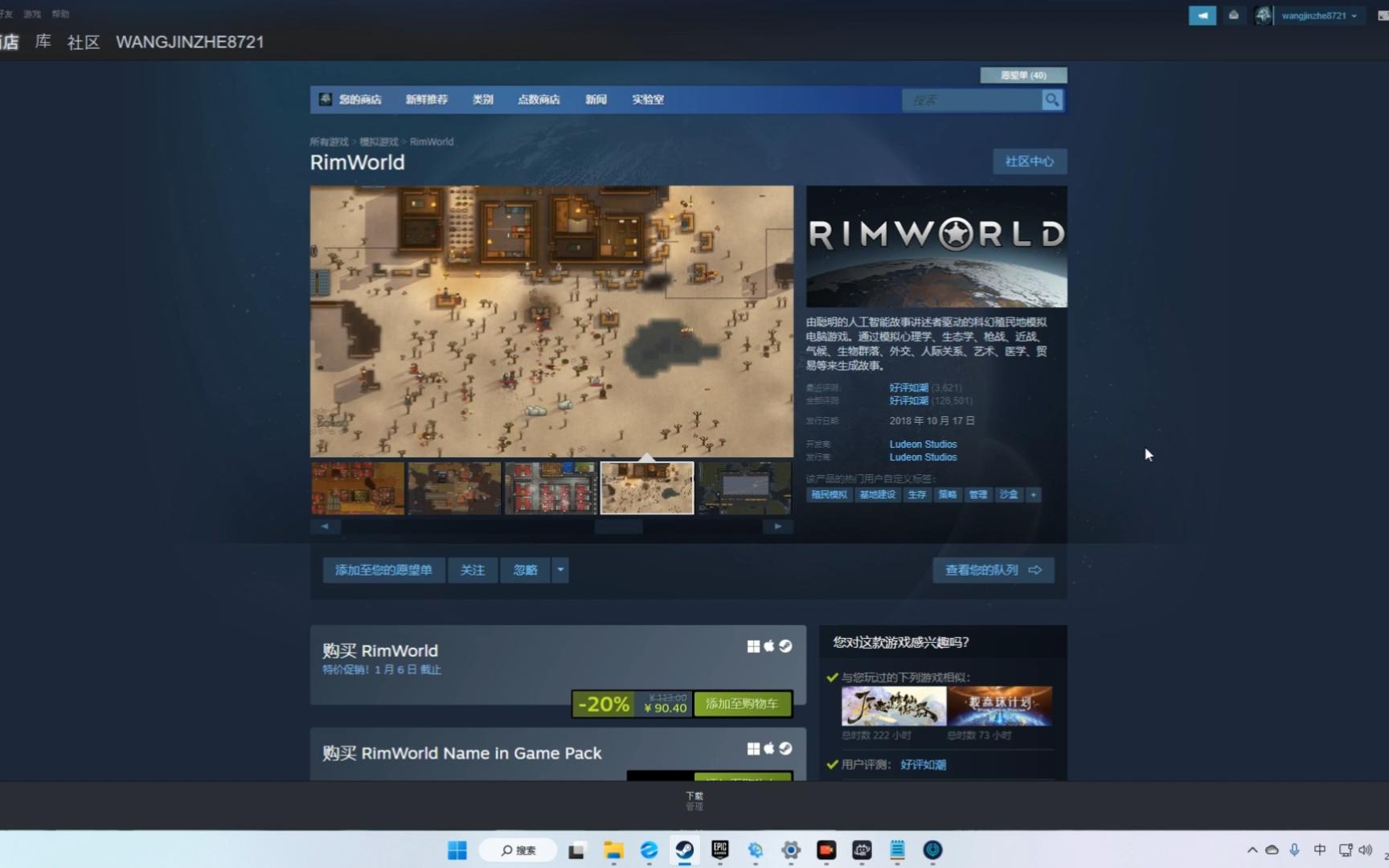Add RimWorld to cart with 添加至购物车
Screen dimensions: 1389x868
tap(742, 704)
